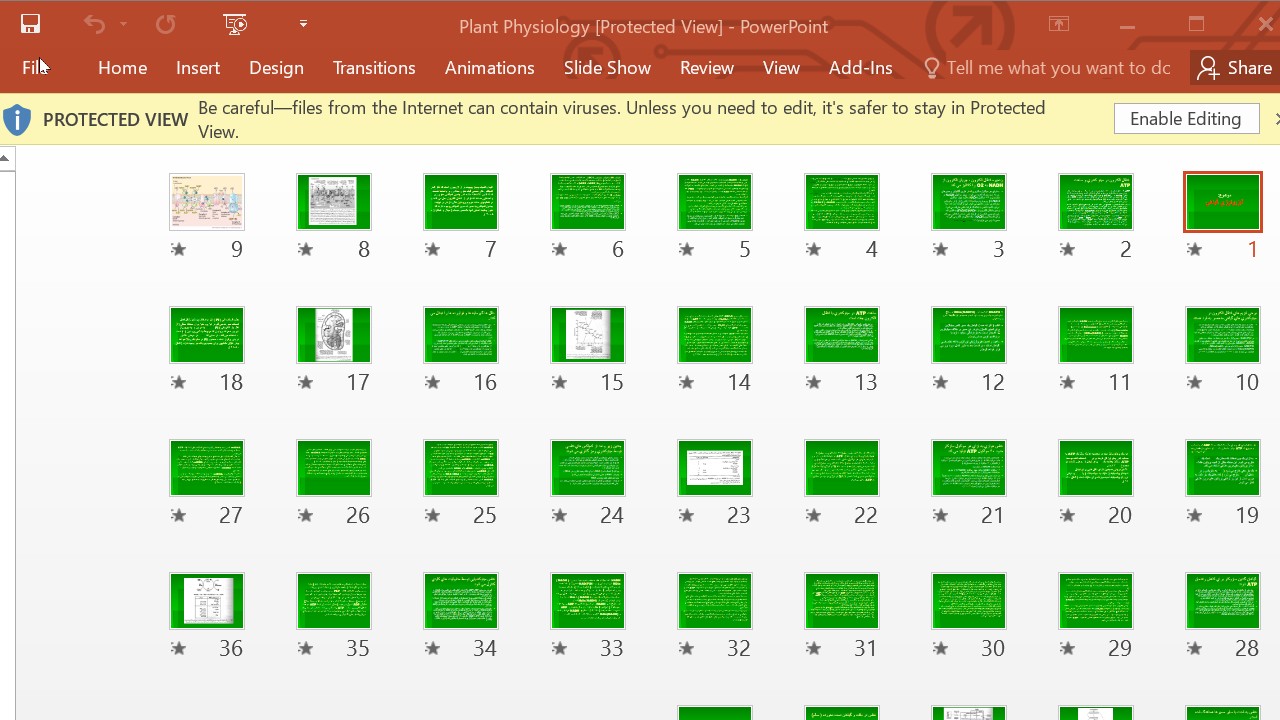Click slide number 11 label
Image resolution: width=1280 pixels, height=720 pixels.
1120,382
